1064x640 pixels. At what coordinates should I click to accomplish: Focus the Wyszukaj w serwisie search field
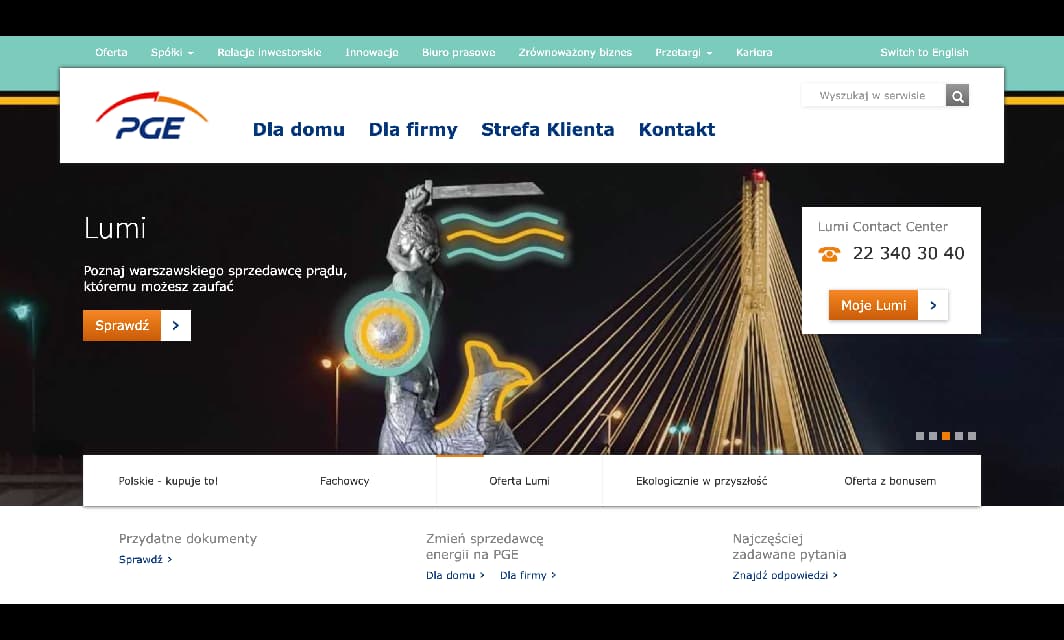(872, 96)
